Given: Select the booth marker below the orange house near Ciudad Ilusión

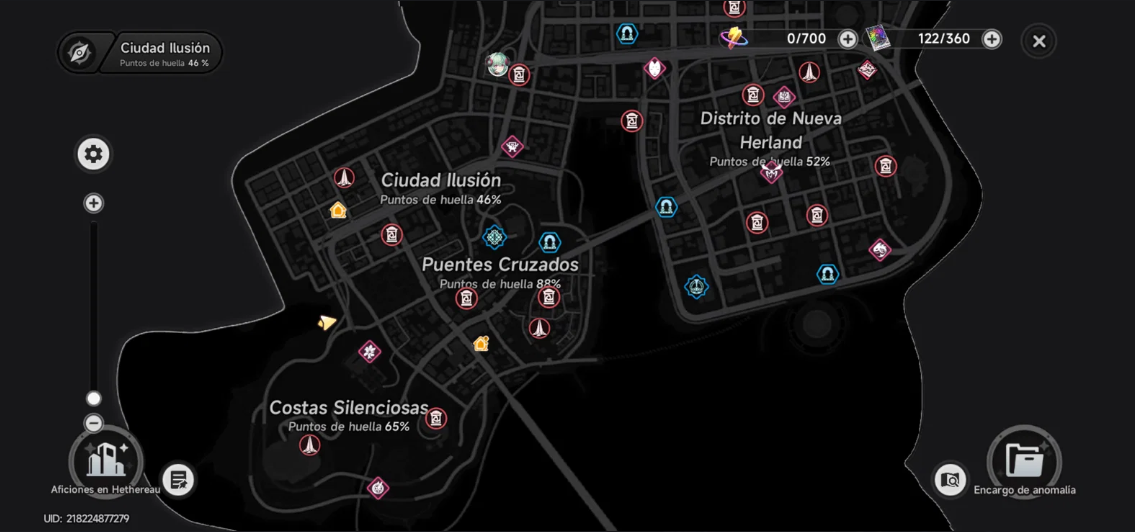Looking at the screenshot, I should [392, 235].
